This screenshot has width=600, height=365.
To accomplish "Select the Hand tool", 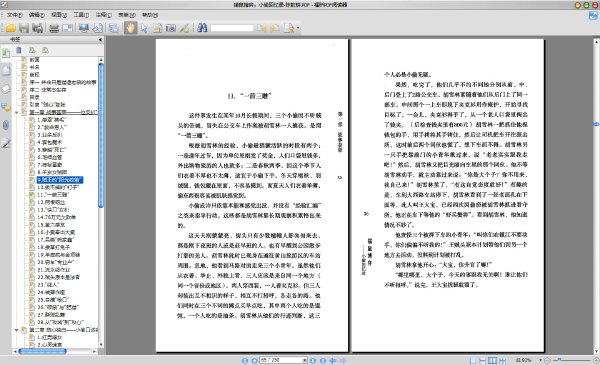I will pyautogui.click(x=130, y=28).
